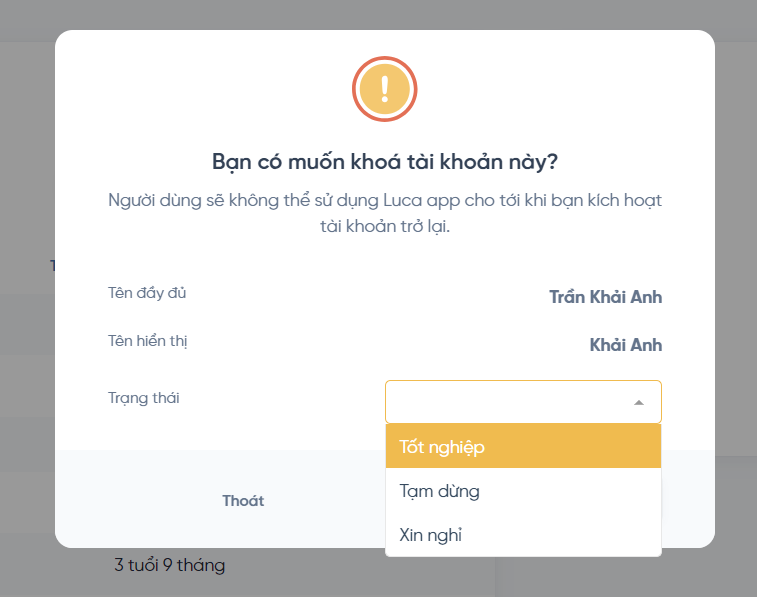Click inside the Trạng thái combo box field
The height and width of the screenshot is (597, 757).
pyautogui.click(x=505, y=402)
